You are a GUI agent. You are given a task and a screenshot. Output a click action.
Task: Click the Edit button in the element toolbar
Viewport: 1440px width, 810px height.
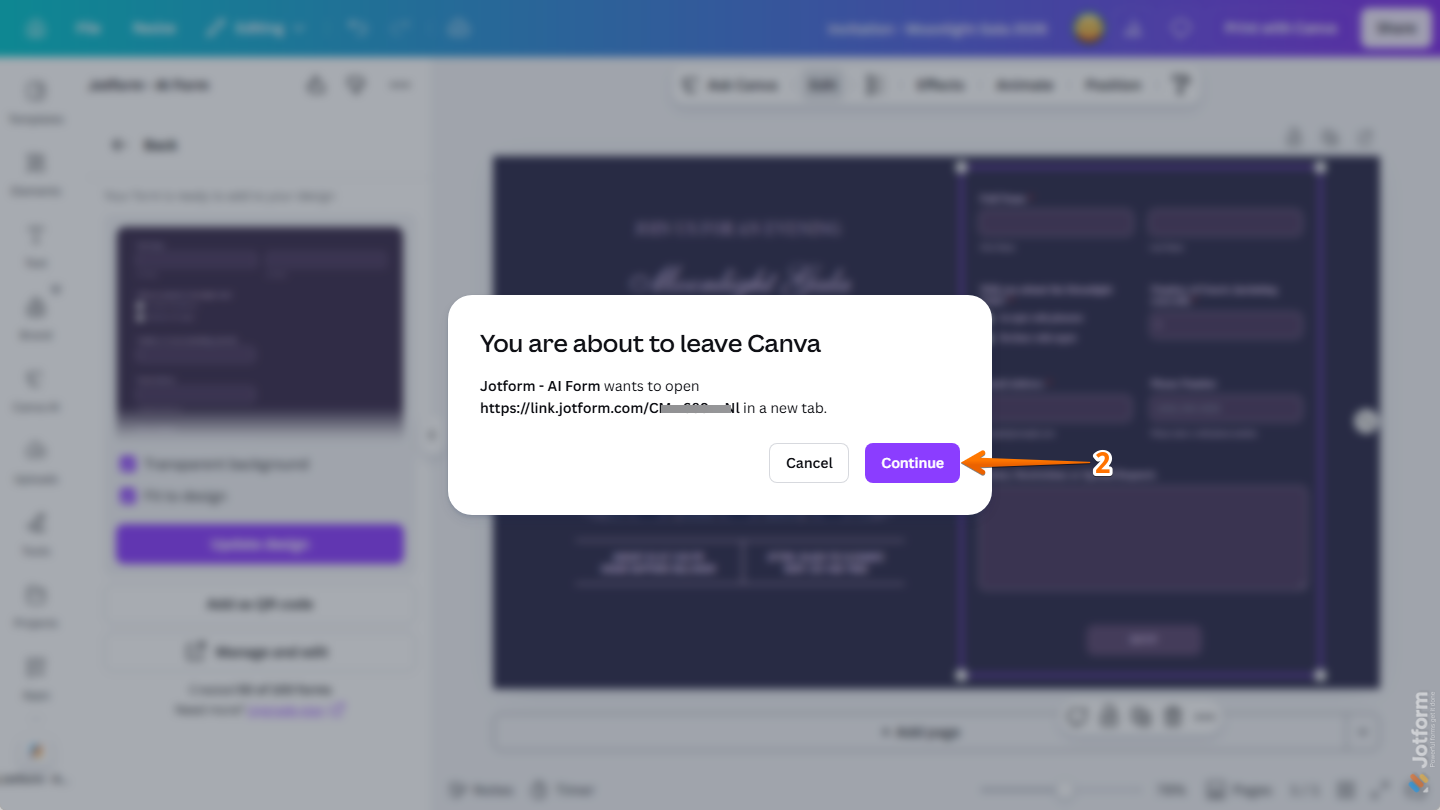tap(822, 86)
